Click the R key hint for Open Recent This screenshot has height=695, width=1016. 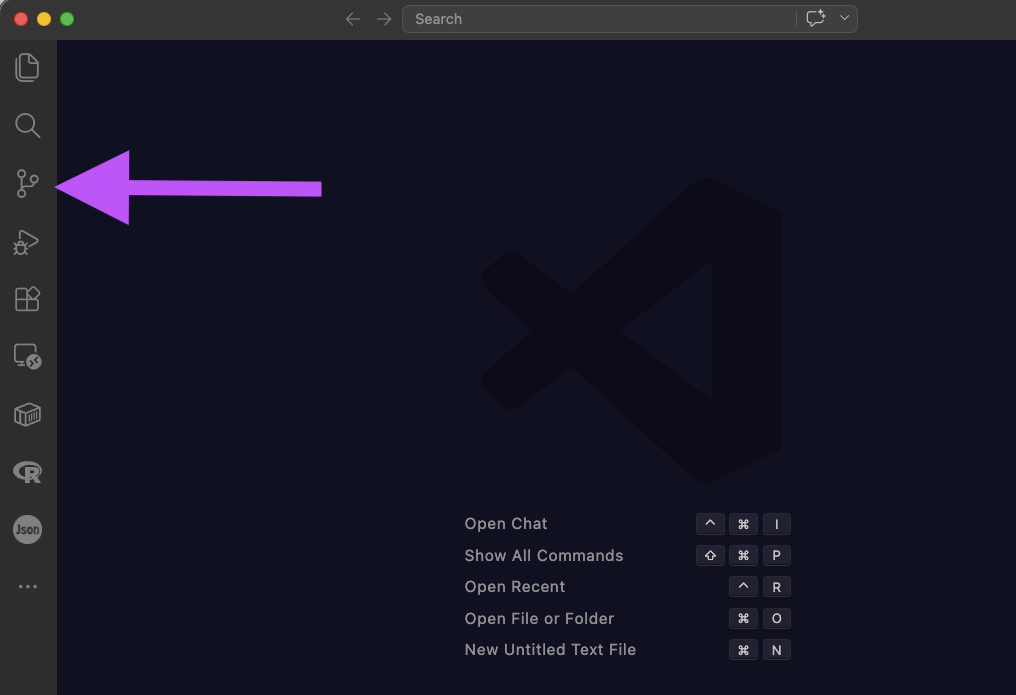coord(776,587)
